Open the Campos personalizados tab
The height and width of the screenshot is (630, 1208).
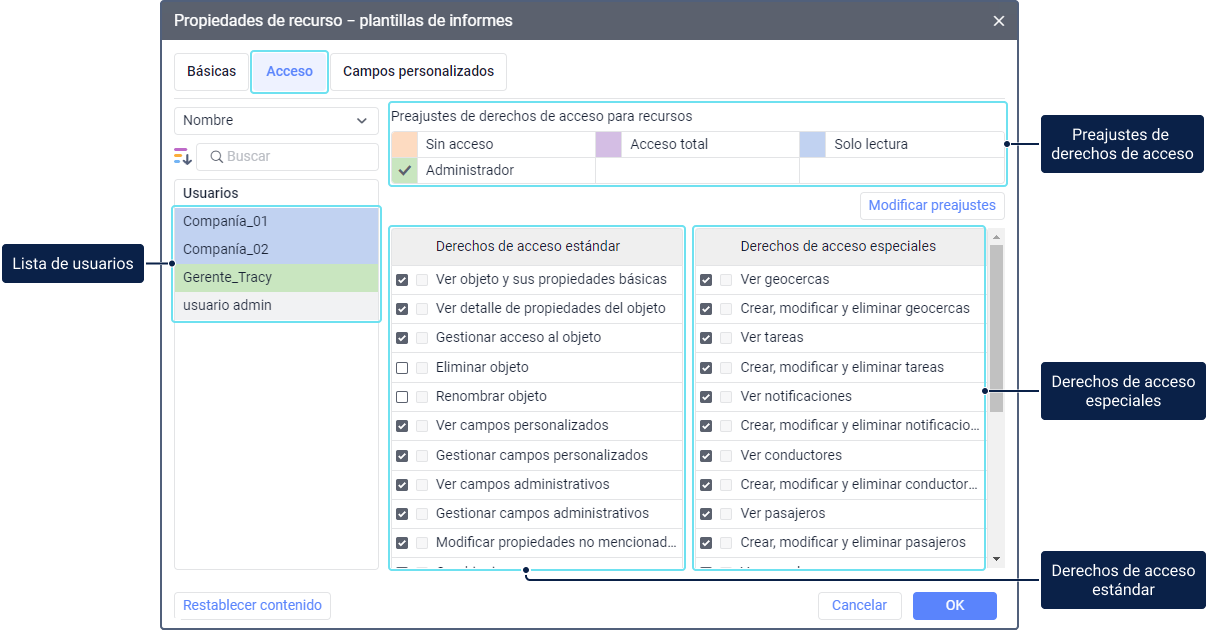pos(418,72)
